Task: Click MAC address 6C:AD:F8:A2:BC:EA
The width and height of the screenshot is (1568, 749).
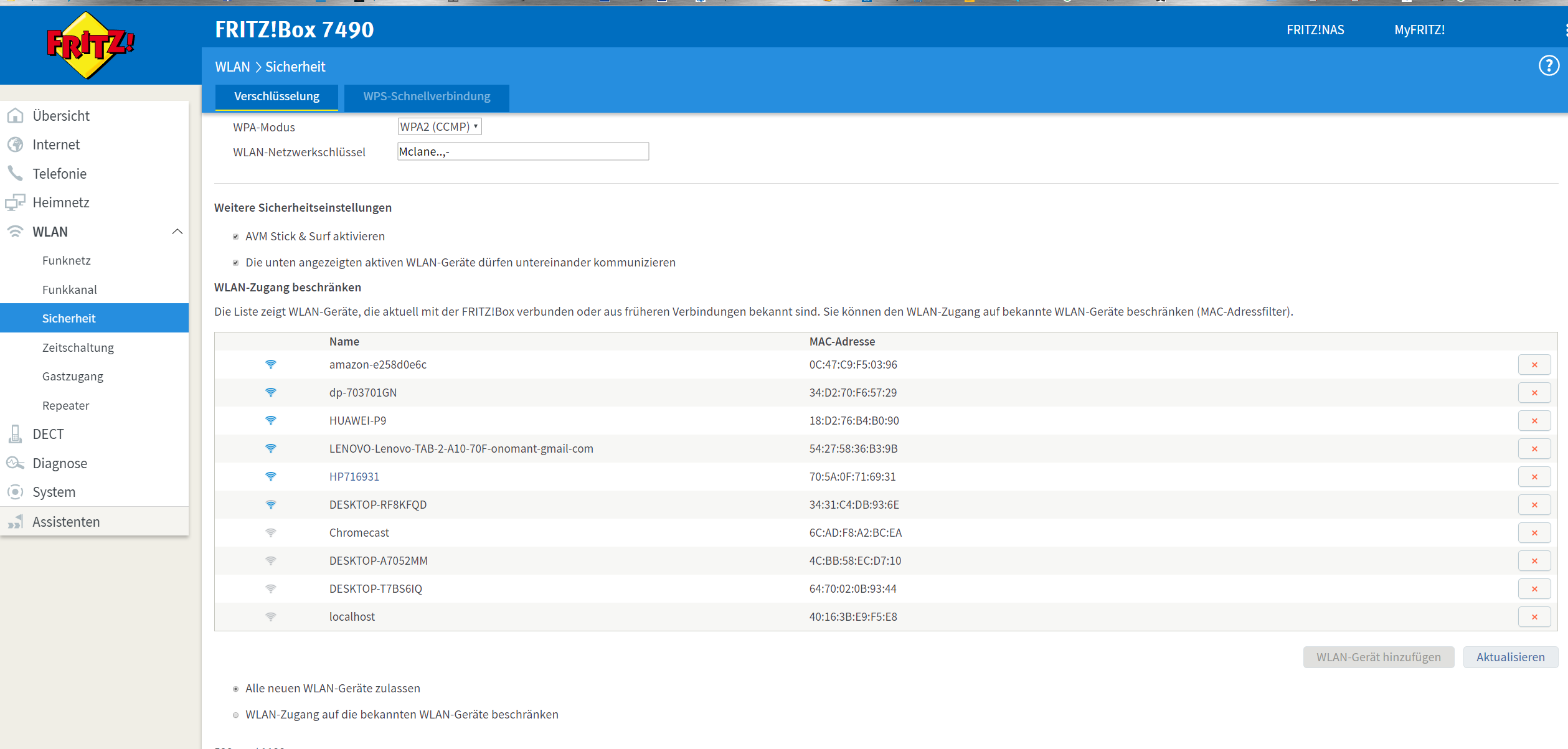Action: (856, 532)
